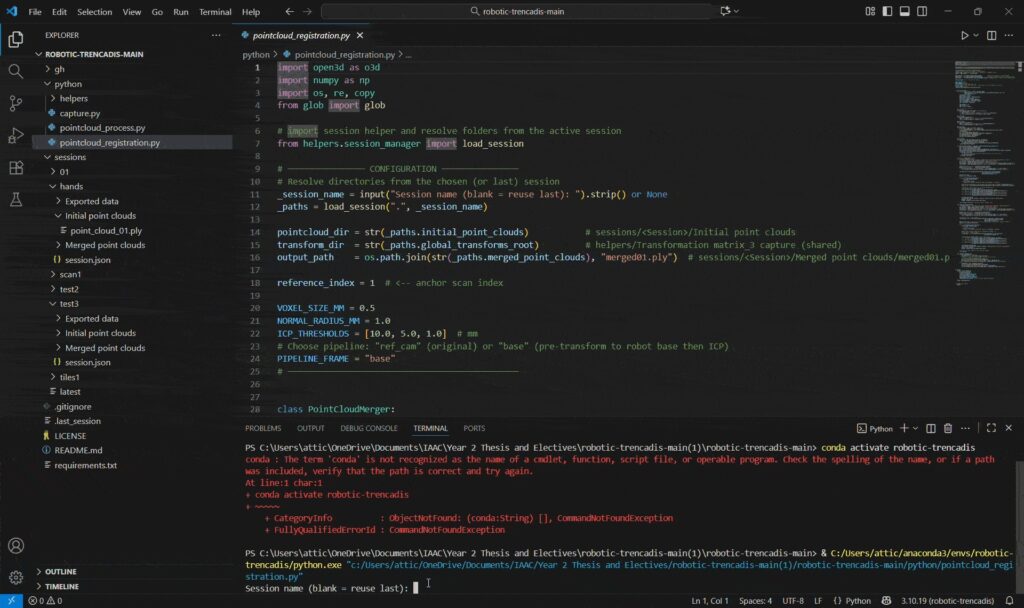Open the Run and Debug view
Screen dimensions: 1024x608
coord(16,136)
